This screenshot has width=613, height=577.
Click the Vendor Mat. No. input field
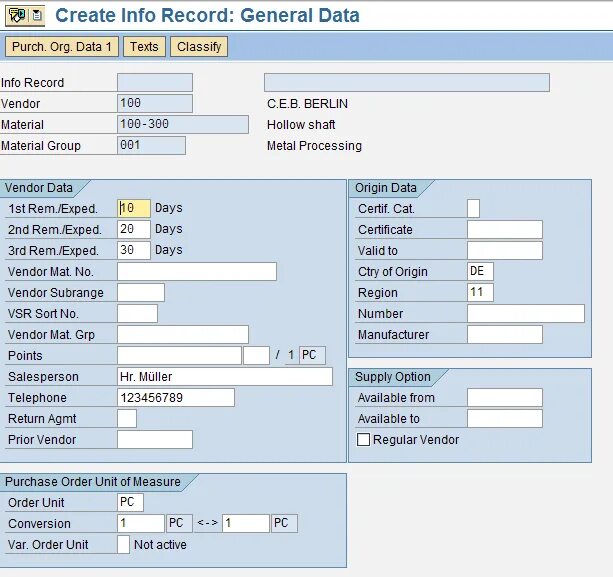[197, 271]
